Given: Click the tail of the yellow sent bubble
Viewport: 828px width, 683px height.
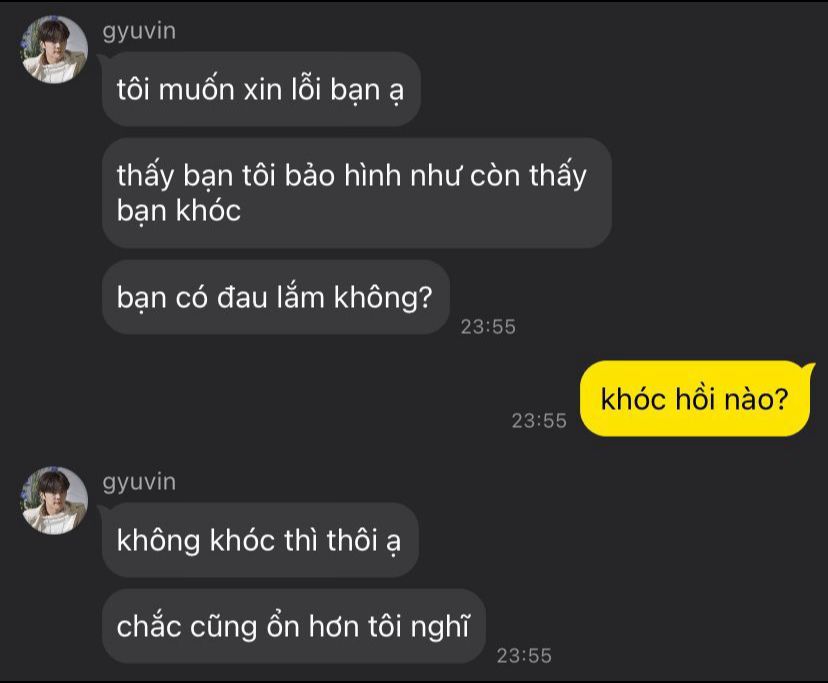Looking at the screenshot, I should click(809, 367).
